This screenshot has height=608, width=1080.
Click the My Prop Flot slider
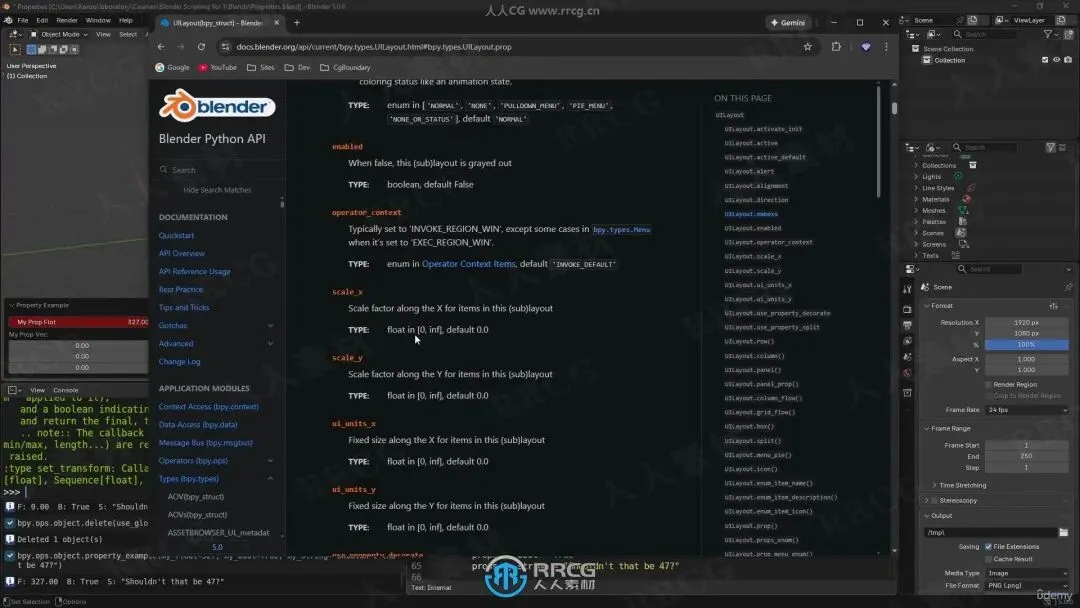(x=79, y=322)
